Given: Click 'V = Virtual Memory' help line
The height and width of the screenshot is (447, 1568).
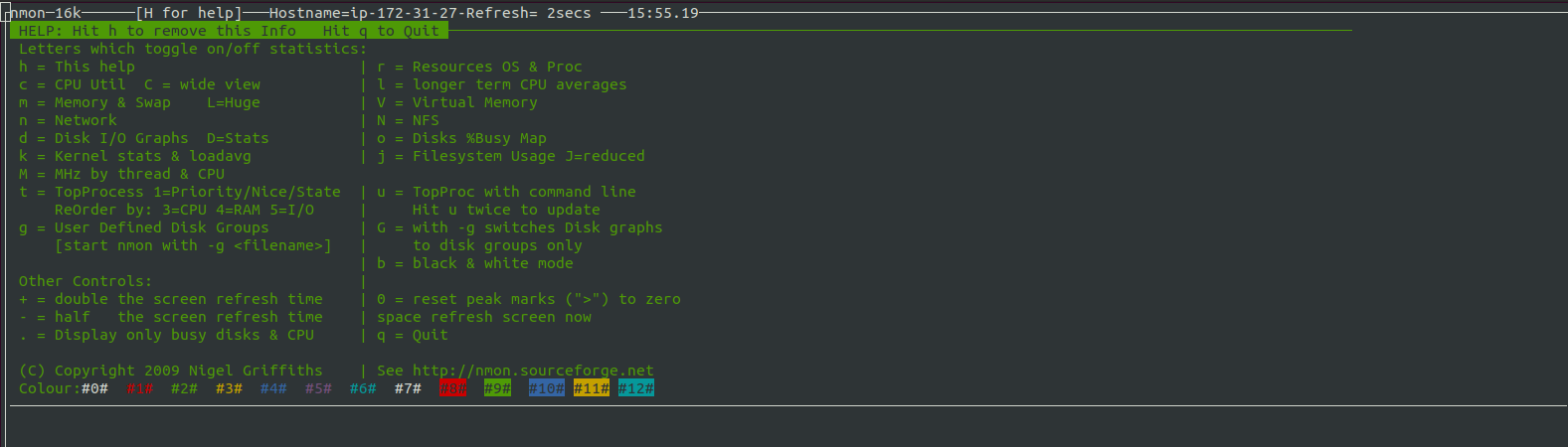Looking at the screenshot, I should (457, 102).
